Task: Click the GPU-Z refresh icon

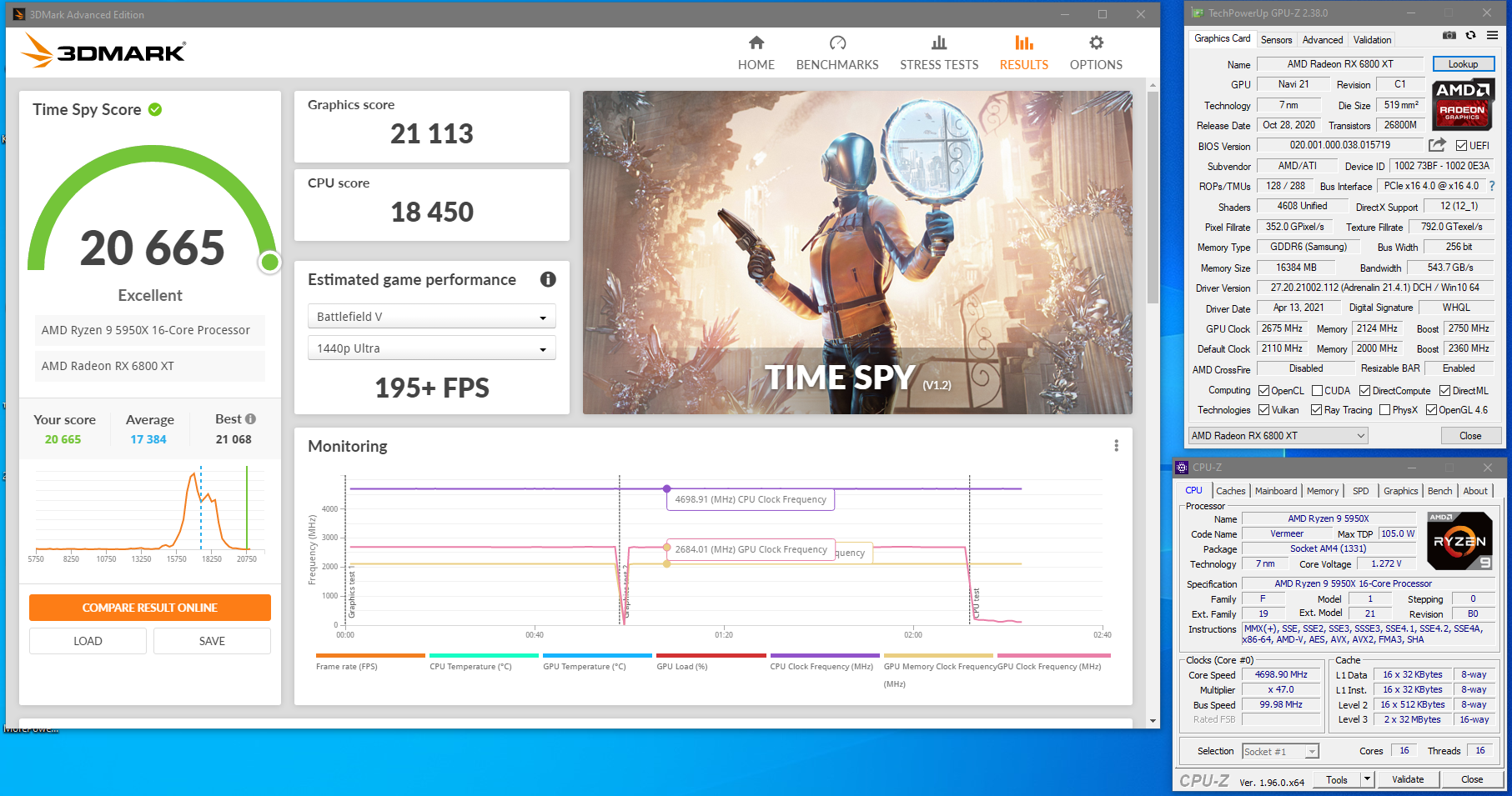Action: pos(1470,36)
